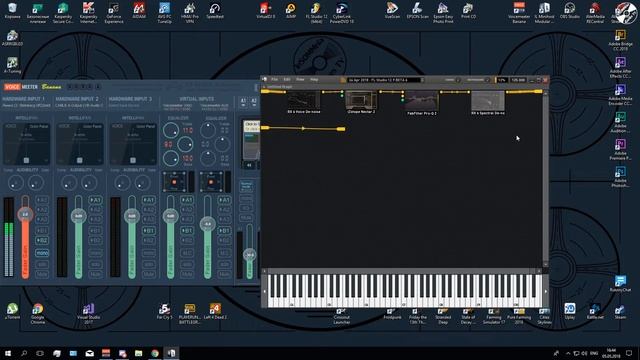Screen dimensions: 640x360
Task: Open Uplay desktop icon
Action: tap(570, 311)
